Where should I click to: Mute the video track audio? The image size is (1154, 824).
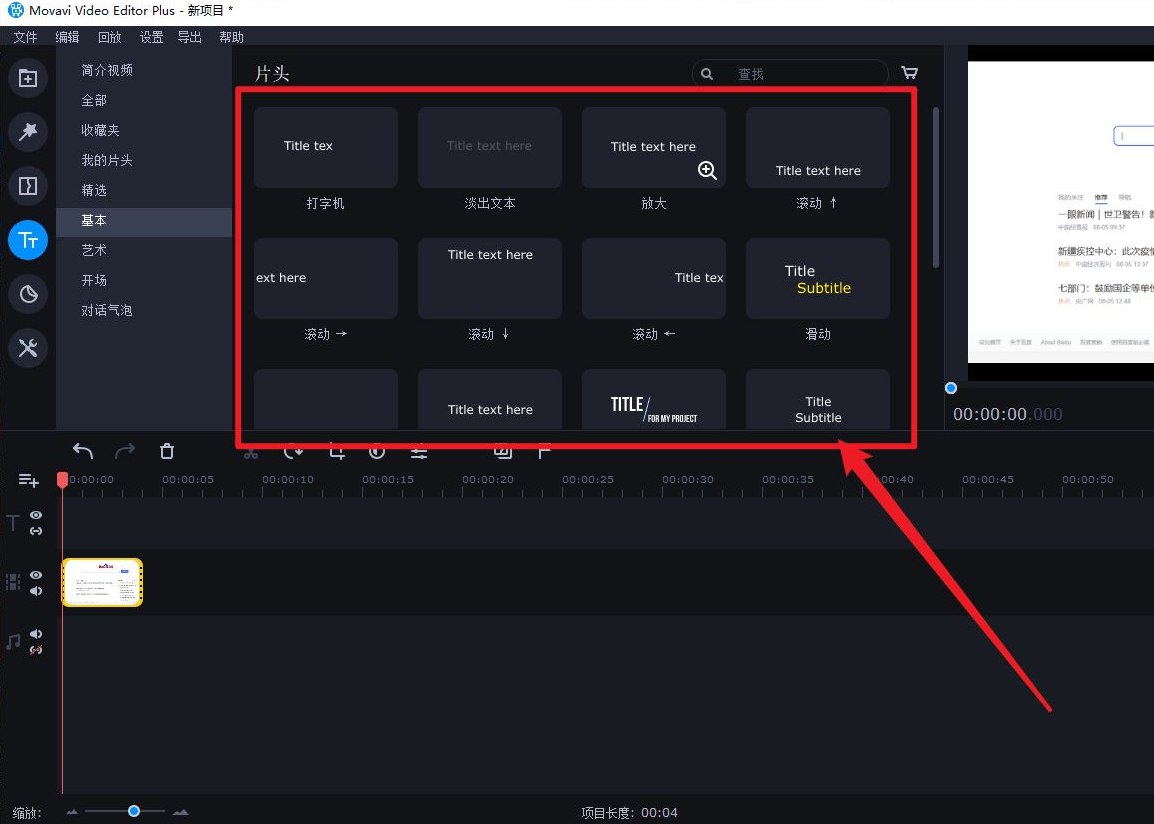(36, 591)
